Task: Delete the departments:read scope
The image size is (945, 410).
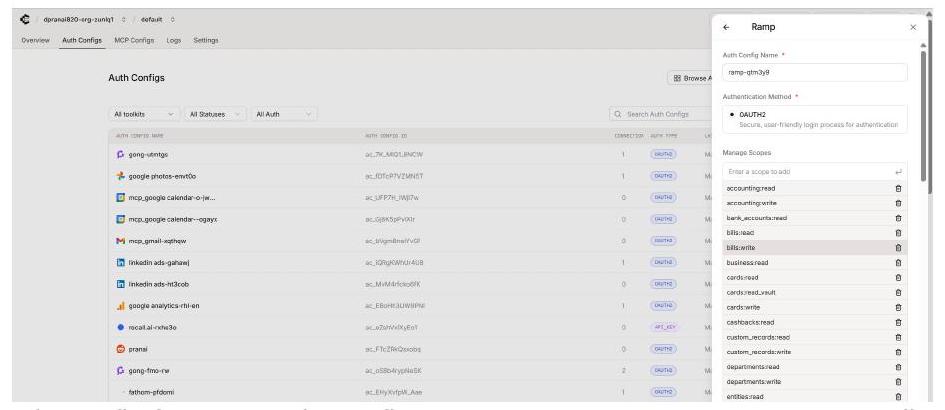Action: point(898,367)
